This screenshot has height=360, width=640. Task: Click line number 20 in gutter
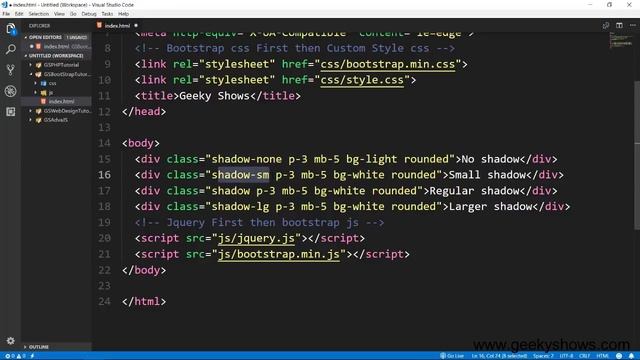[104, 238]
